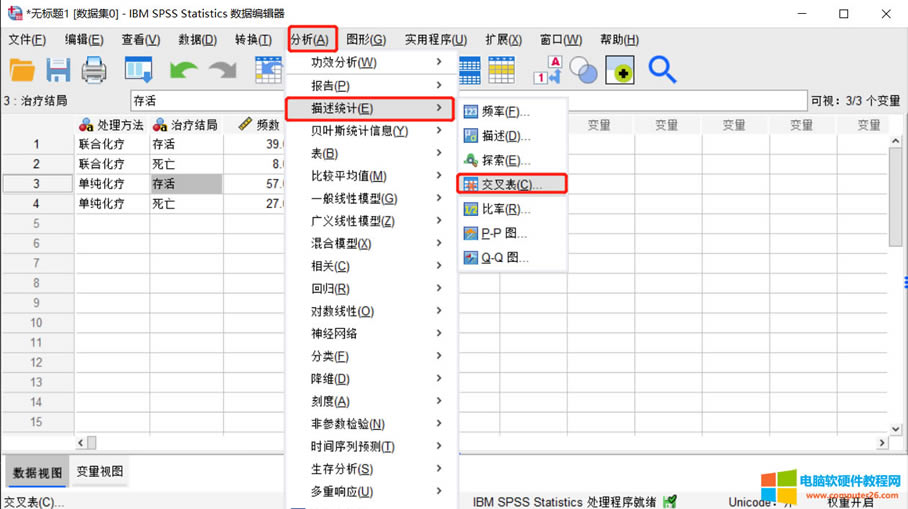
Task: Click the redo arrow toolbar icon
Action: [x=221, y=69]
